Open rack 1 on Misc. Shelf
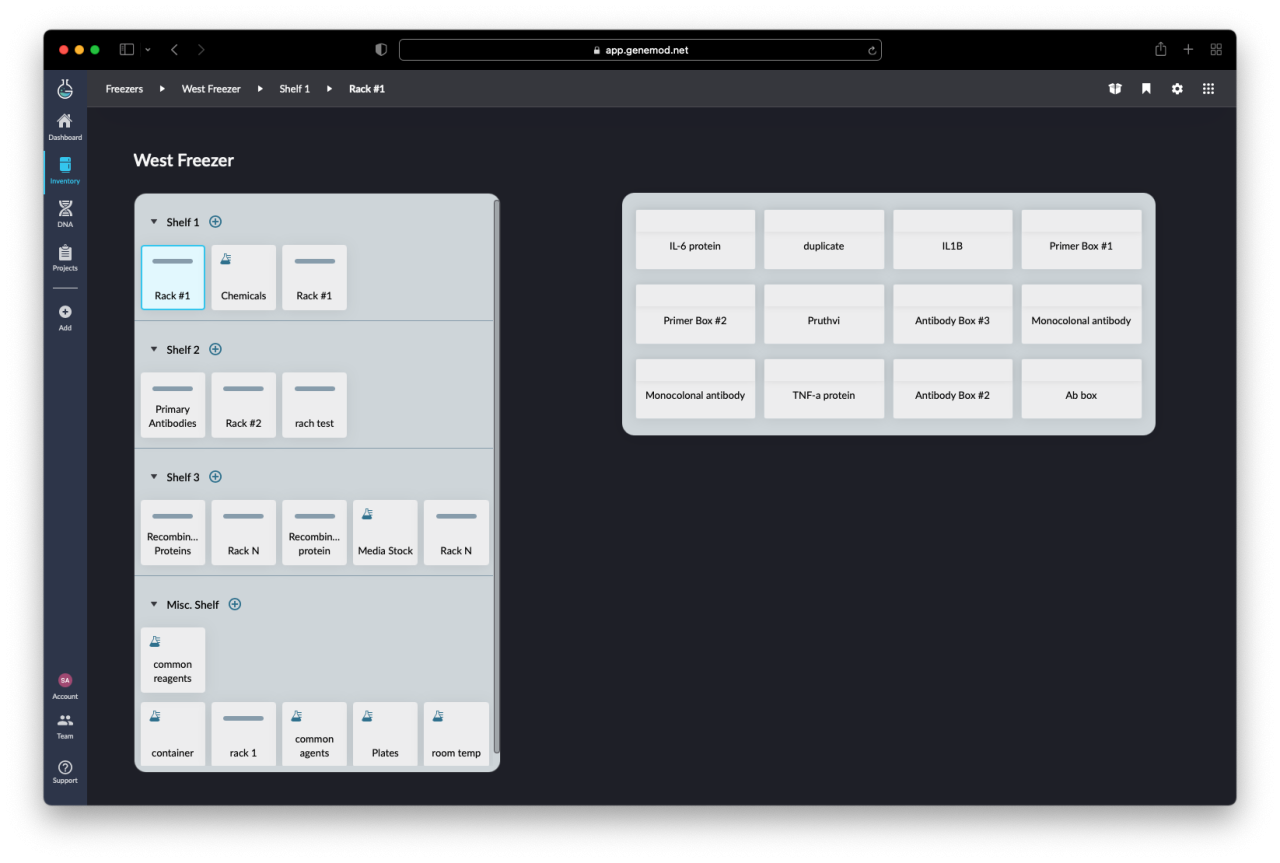The image size is (1280, 863). pyautogui.click(x=244, y=735)
